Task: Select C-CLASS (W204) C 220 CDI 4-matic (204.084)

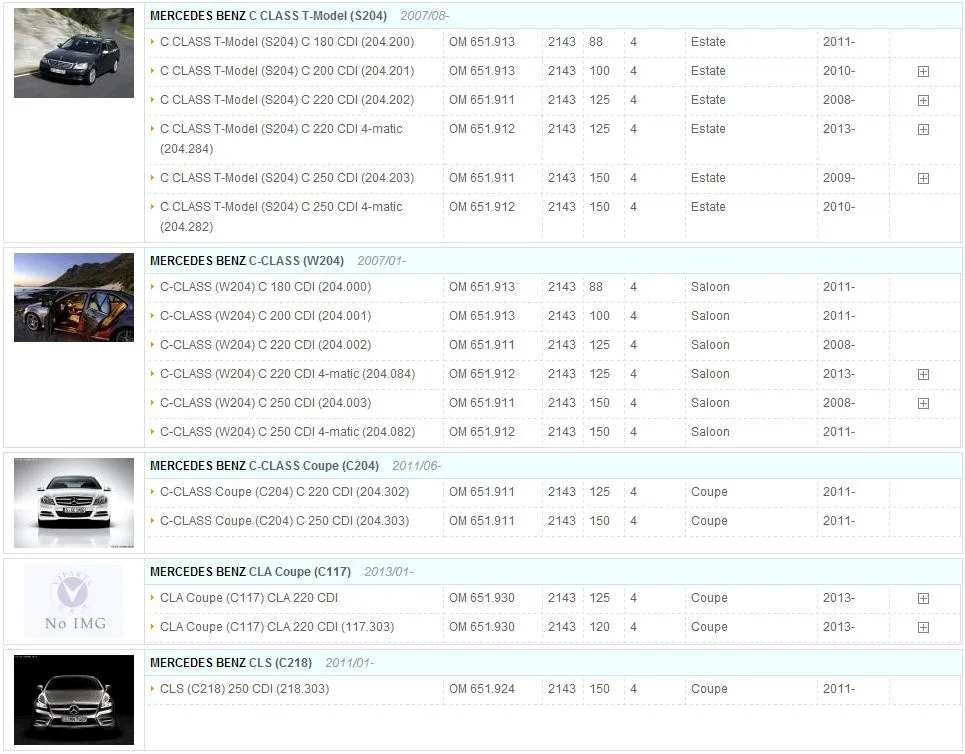Action: 287,374
